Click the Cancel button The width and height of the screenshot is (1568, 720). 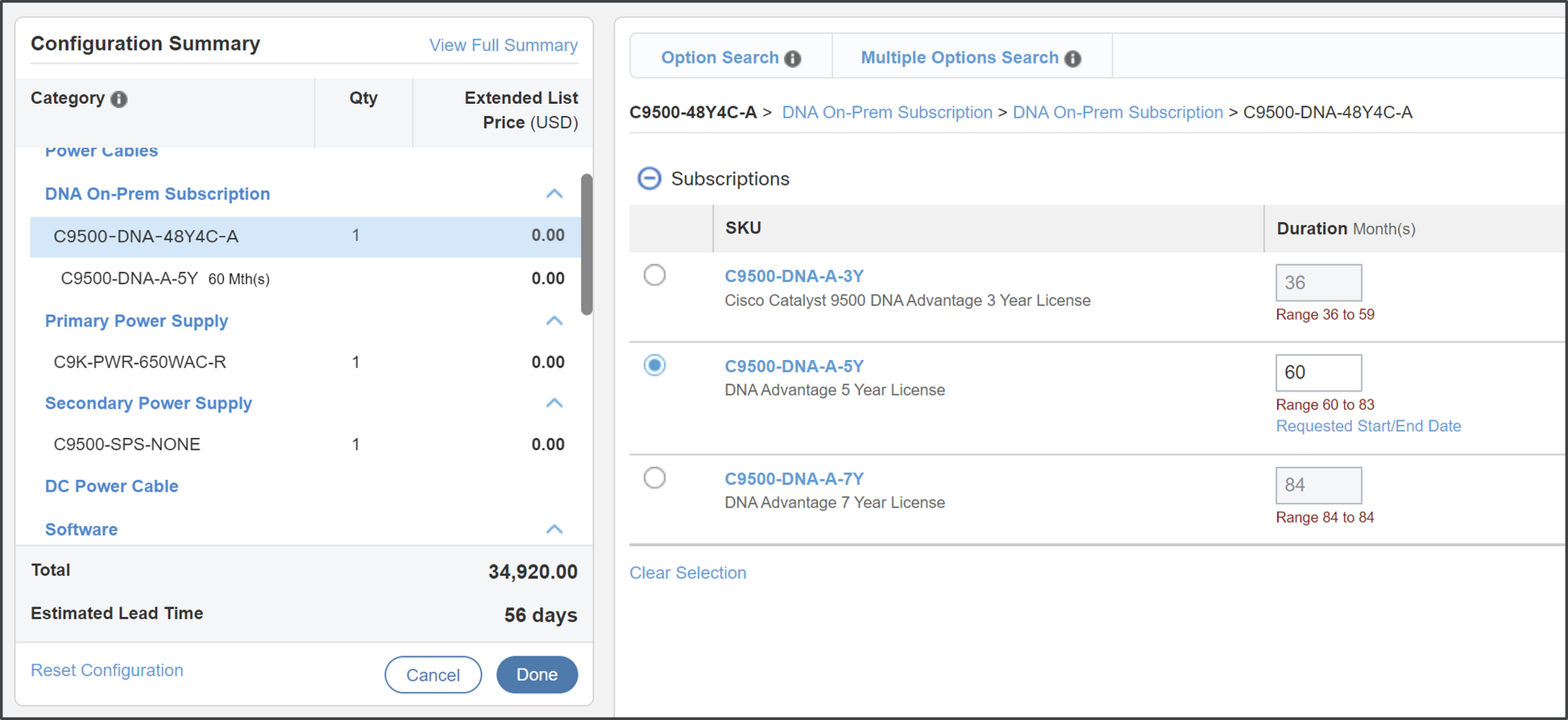(x=433, y=675)
